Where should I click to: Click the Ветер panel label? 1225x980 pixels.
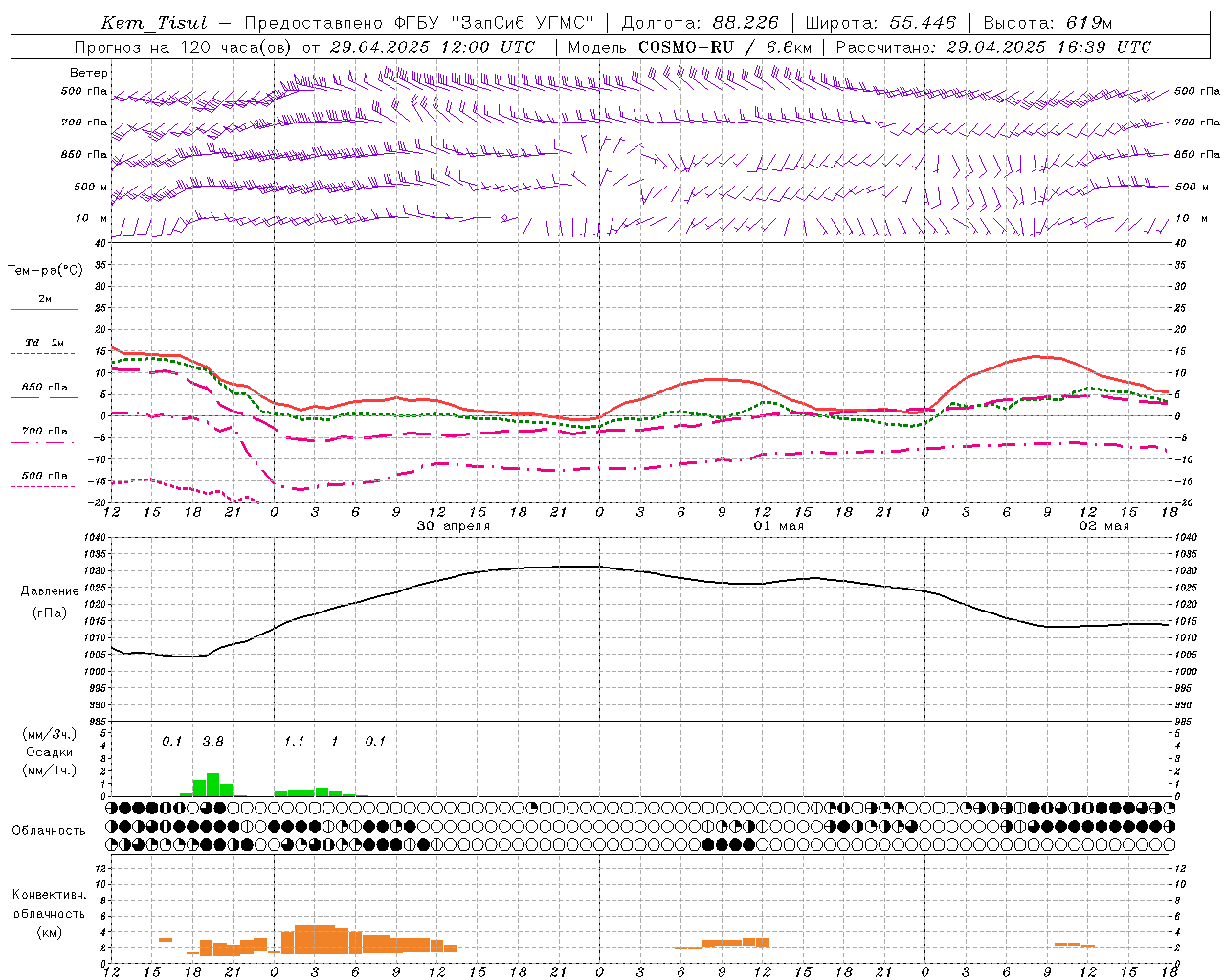tap(89, 73)
